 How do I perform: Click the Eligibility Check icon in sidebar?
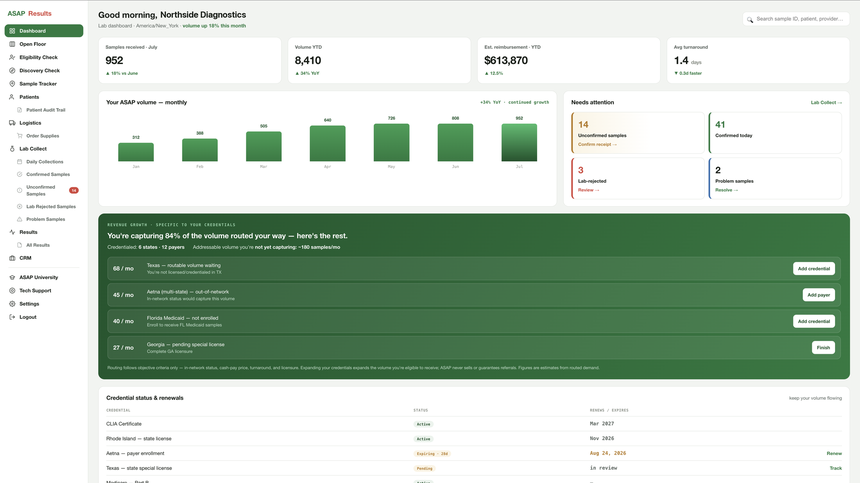coord(12,57)
